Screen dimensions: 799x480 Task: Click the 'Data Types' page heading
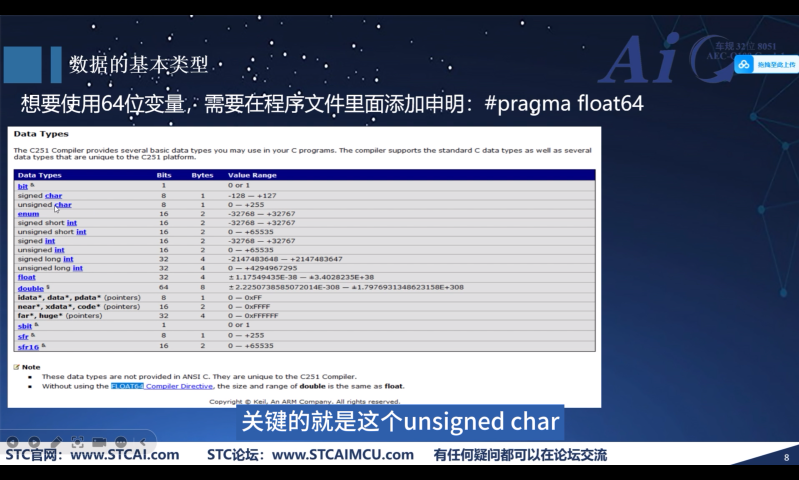coord(41,134)
